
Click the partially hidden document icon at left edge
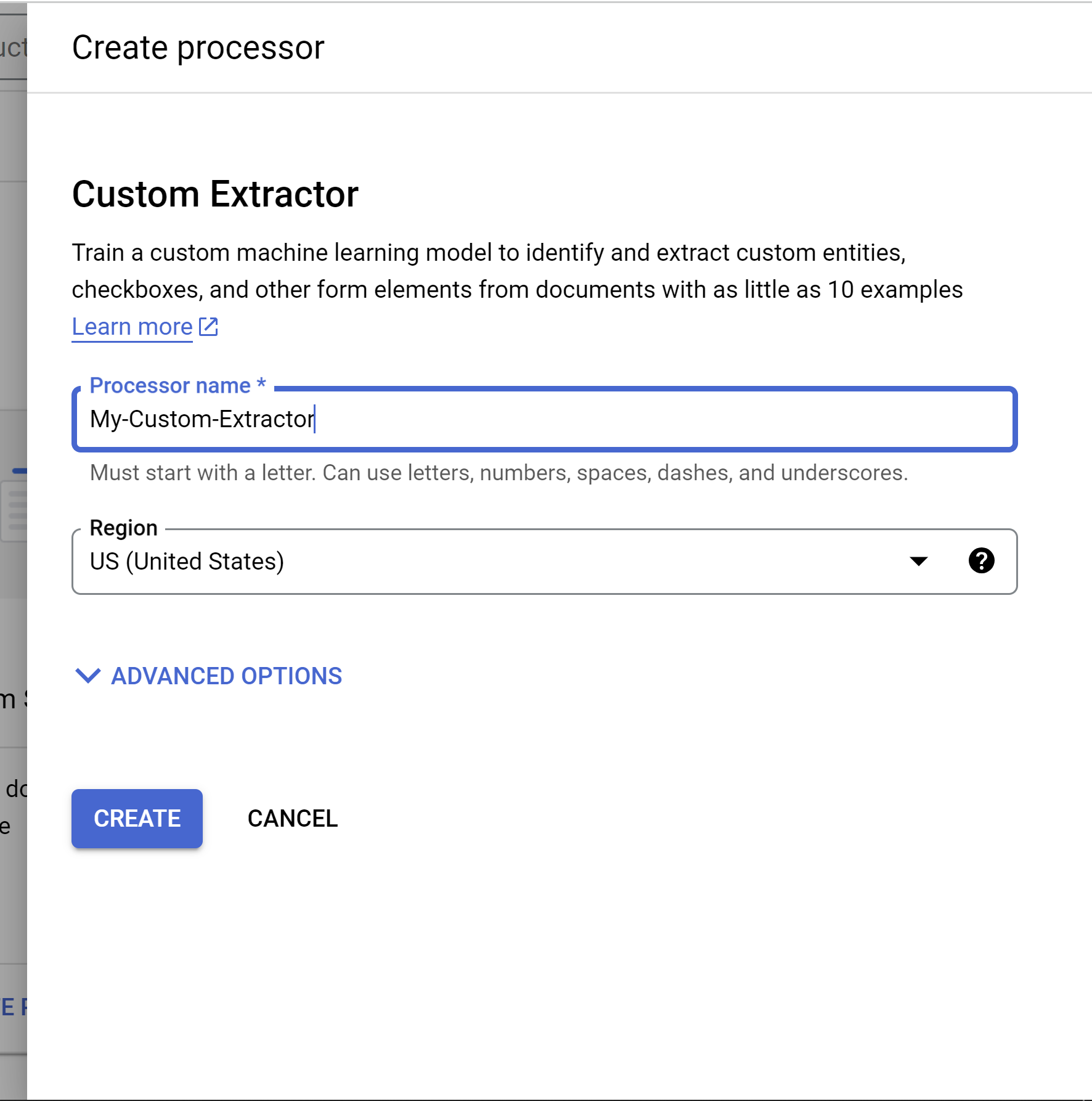click(x=15, y=512)
